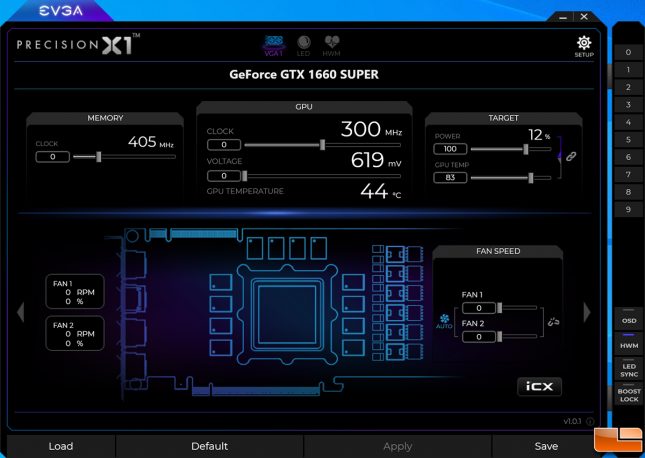Click the Fan 2 speed input field
The image size is (645, 458).
[479, 337]
